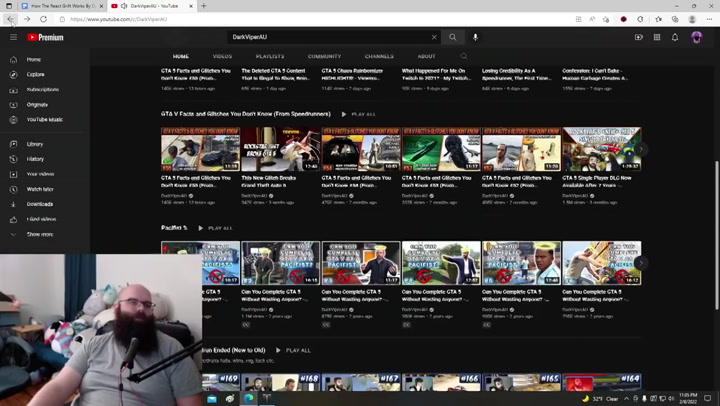Screen dimensions: 720x406
Task: Reload the page with the refresh button
Action: click(43, 19)
